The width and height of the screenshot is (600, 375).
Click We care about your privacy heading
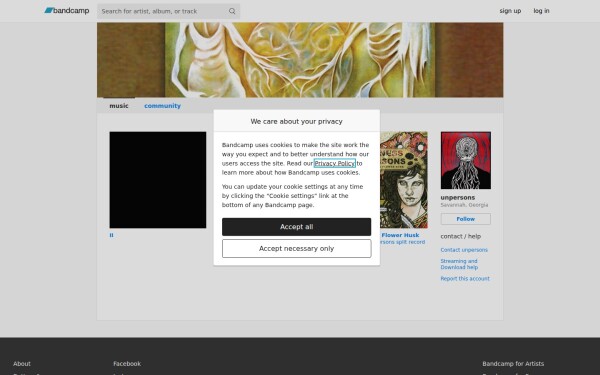297,121
